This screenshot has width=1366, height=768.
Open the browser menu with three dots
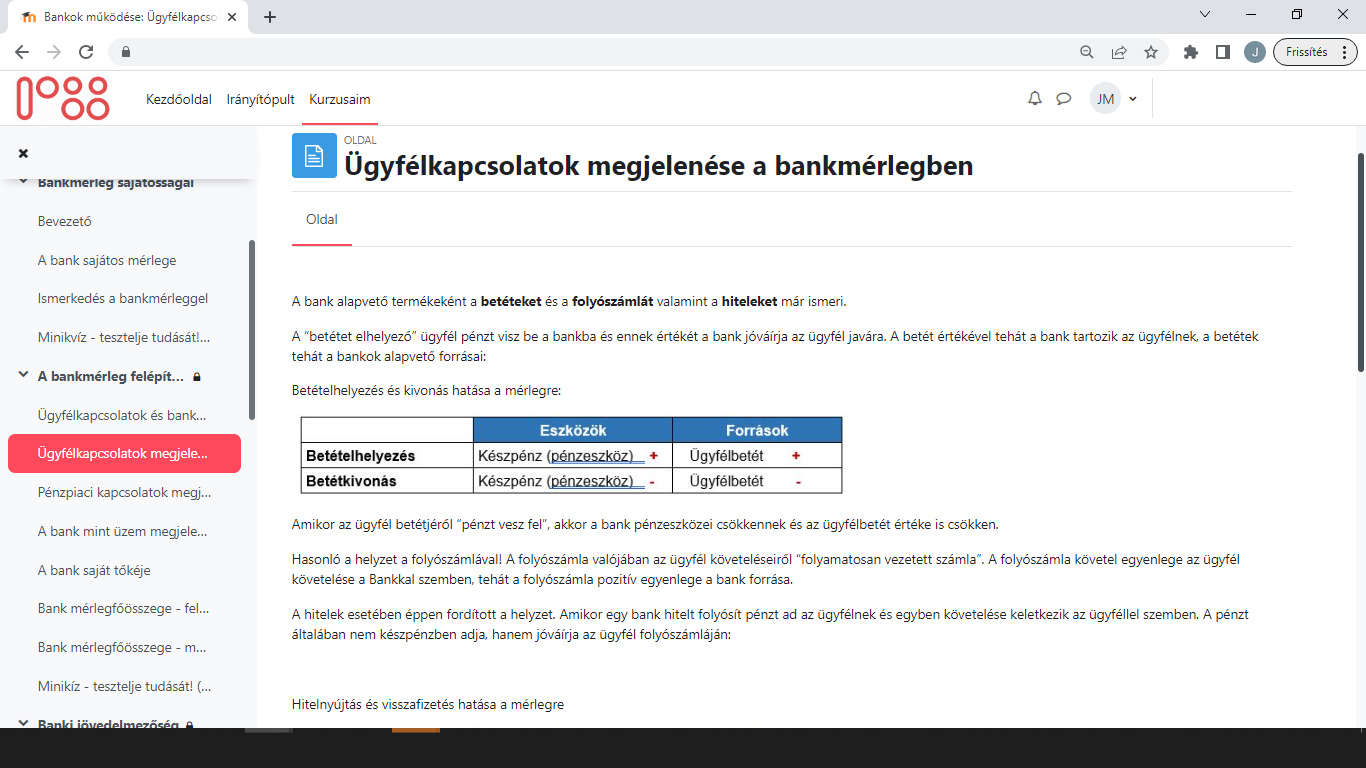1345,51
